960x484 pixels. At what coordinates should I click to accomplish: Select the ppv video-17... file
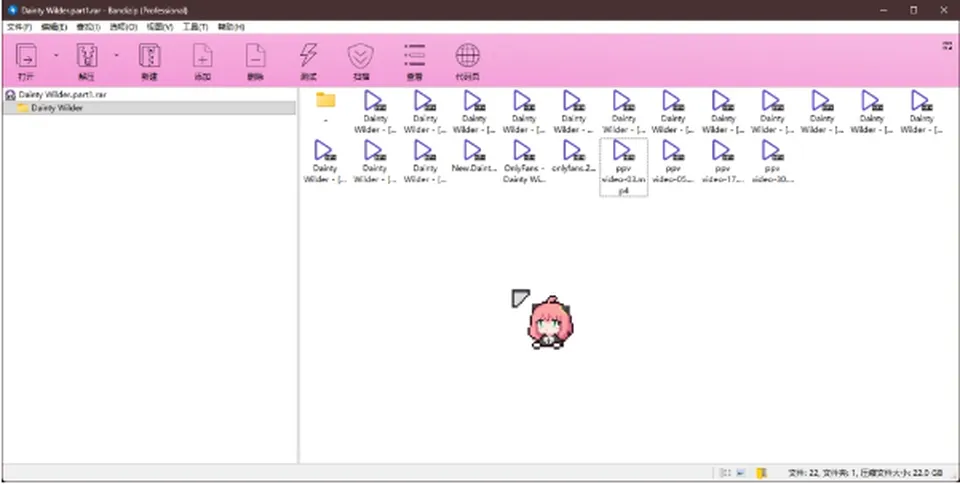pyautogui.click(x=723, y=162)
